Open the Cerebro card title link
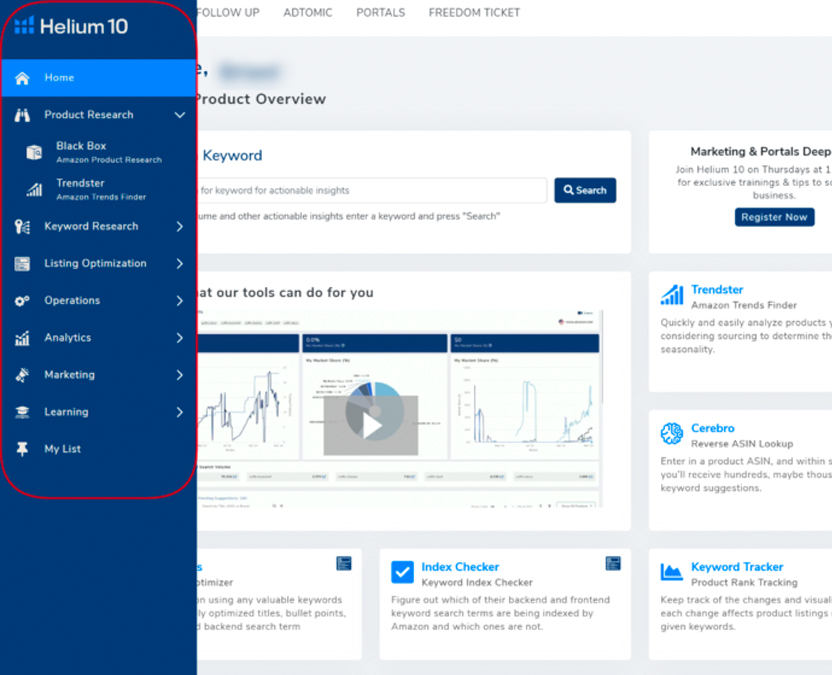Viewport: 832px width, 675px height. click(x=713, y=428)
